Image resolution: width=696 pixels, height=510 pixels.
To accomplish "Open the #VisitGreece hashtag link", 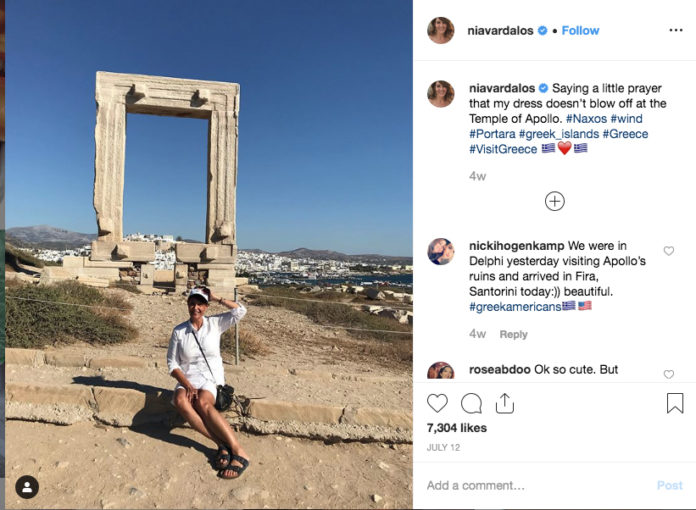I will pyautogui.click(x=502, y=149).
